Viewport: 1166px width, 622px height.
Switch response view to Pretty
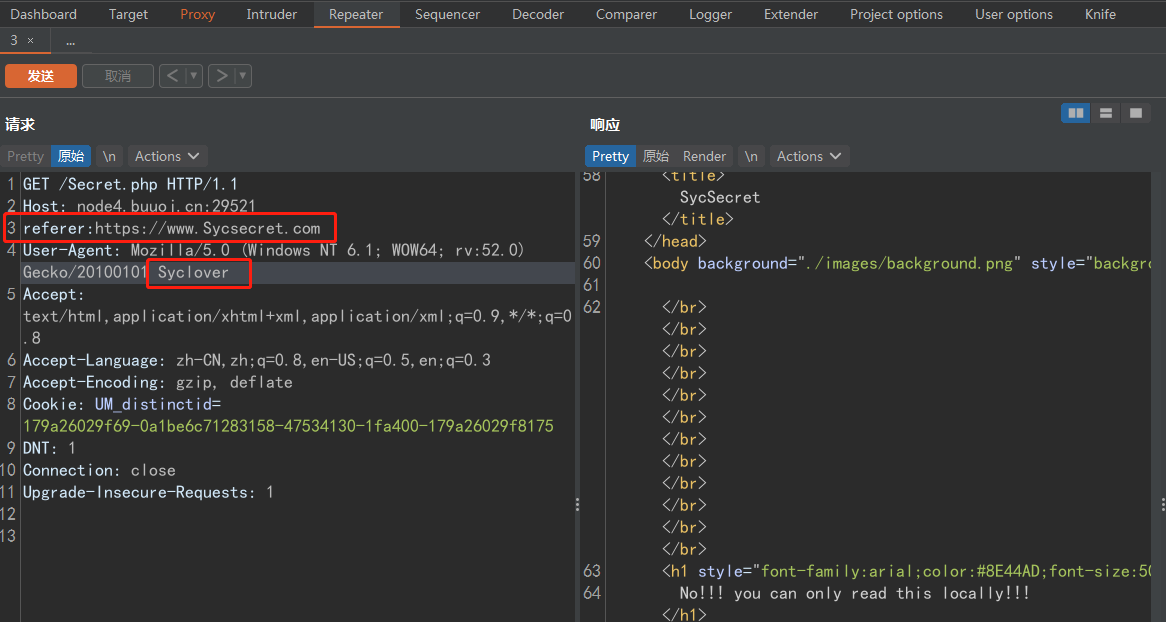[611, 156]
